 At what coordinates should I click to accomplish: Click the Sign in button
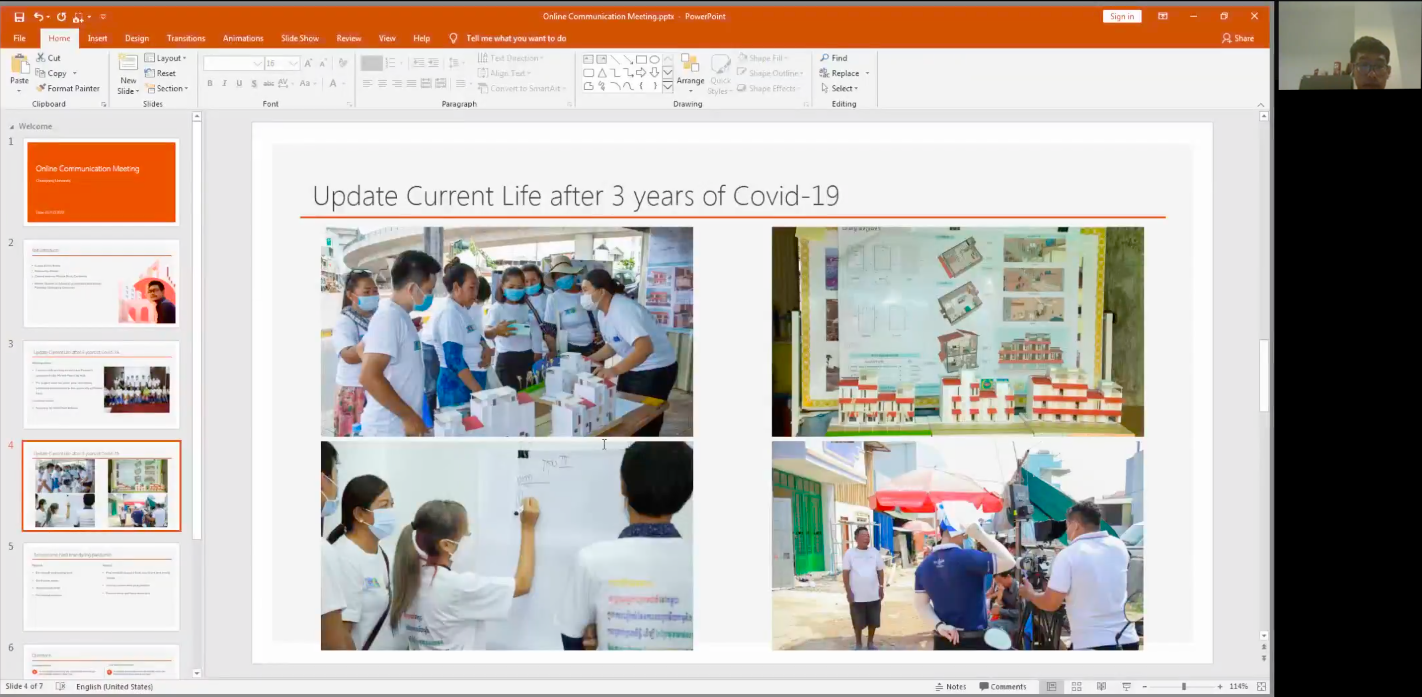pos(1122,16)
